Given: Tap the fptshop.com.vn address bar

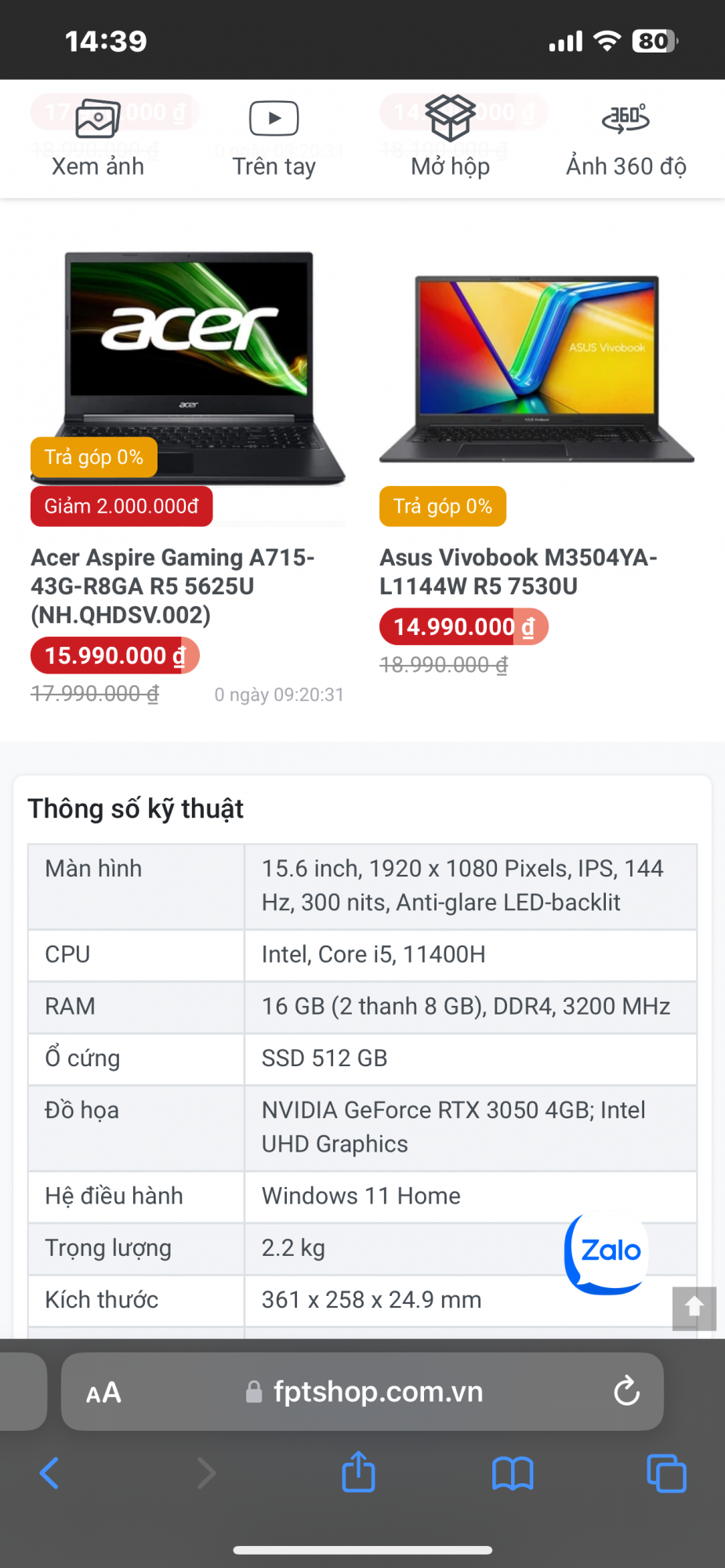Looking at the screenshot, I should 376,1392.
